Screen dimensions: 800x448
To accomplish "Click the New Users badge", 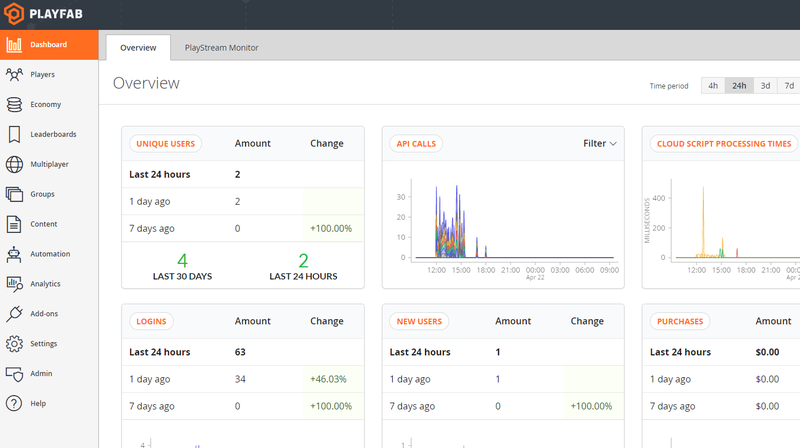I will [419, 321].
